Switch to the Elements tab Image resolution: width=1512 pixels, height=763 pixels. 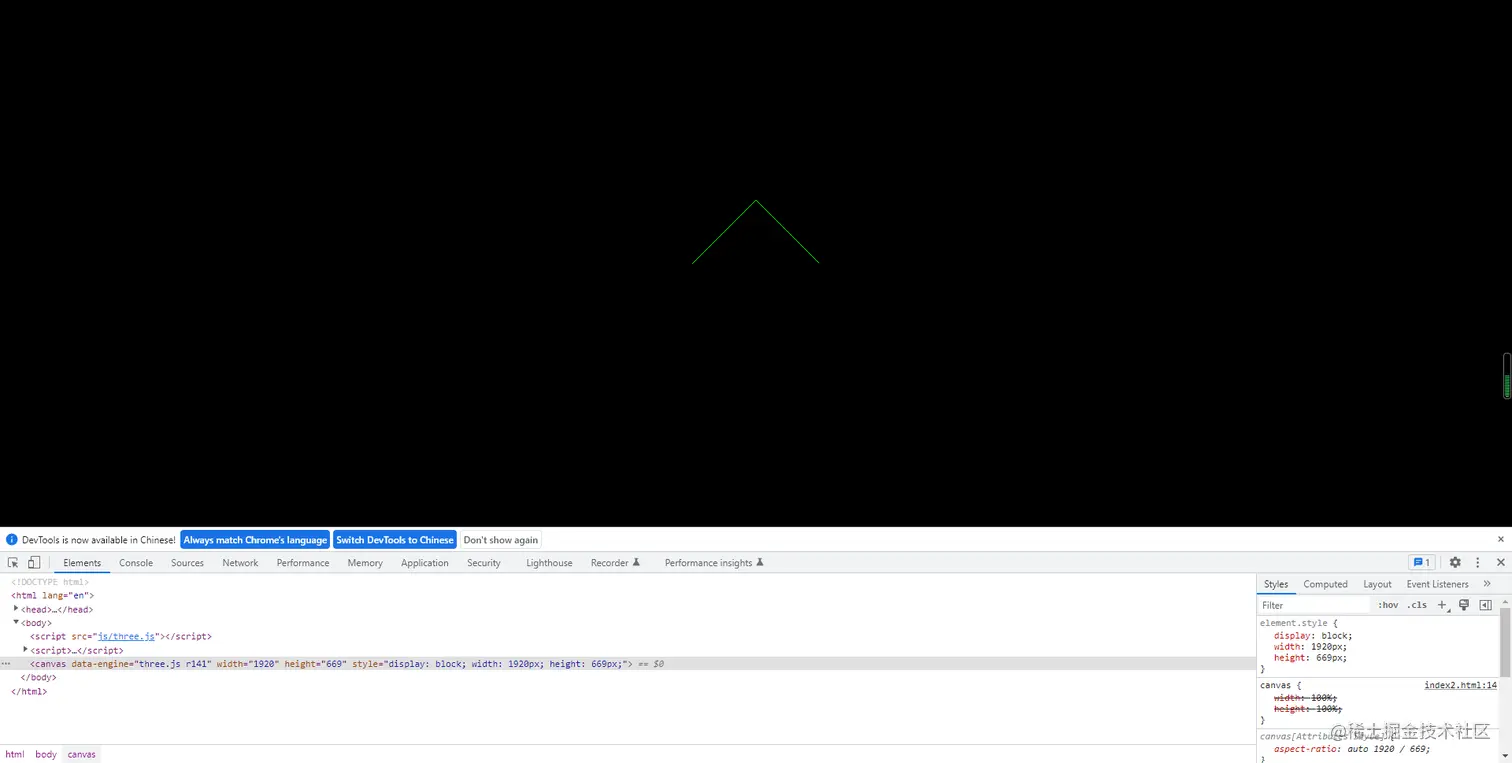pyautogui.click(x=82, y=563)
